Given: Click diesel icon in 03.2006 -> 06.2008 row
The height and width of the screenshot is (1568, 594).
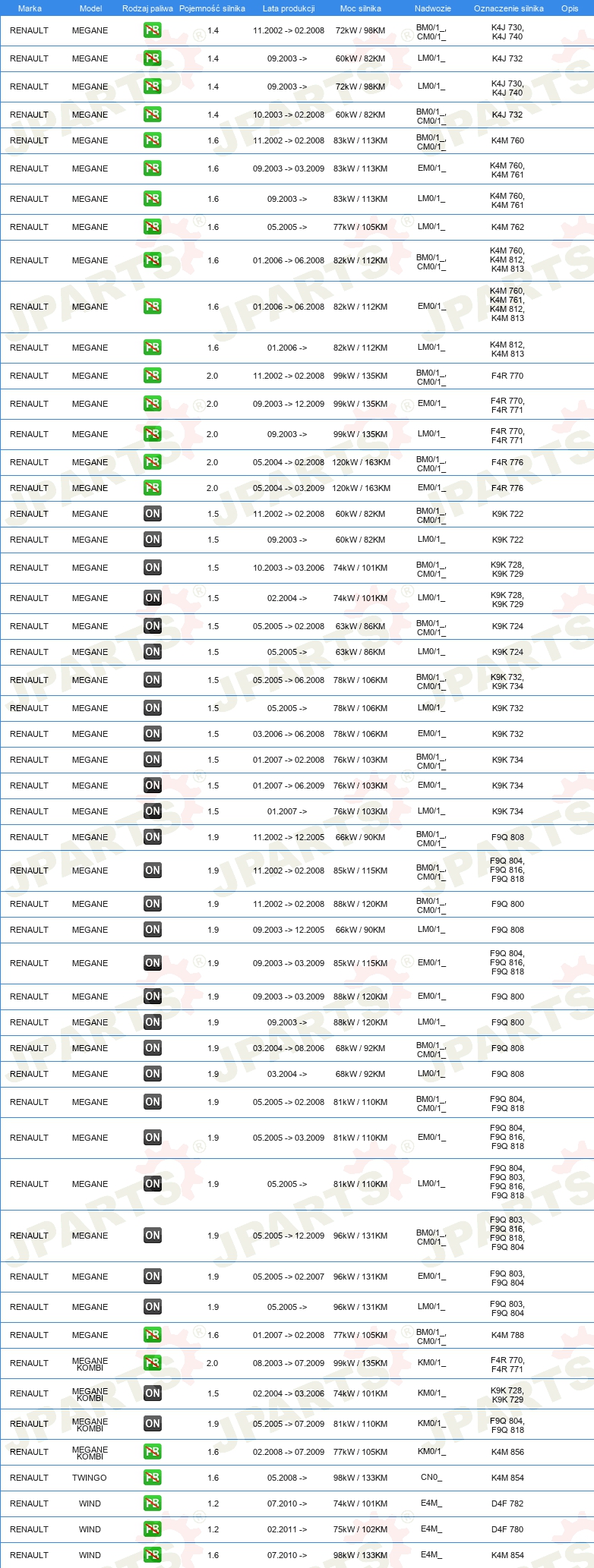Looking at the screenshot, I should click(152, 734).
